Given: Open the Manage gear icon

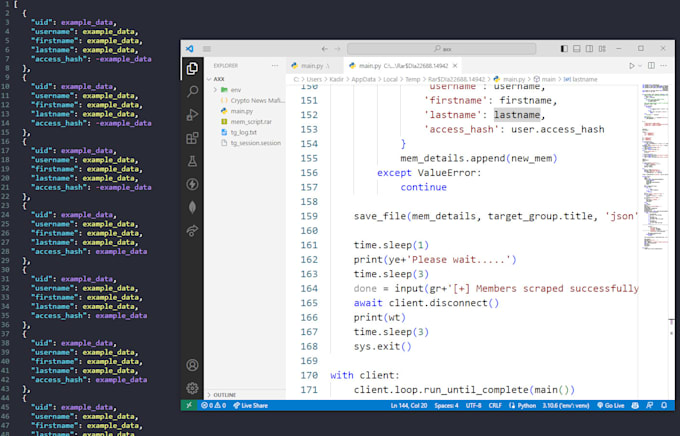Looking at the screenshot, I should point(192,388).
